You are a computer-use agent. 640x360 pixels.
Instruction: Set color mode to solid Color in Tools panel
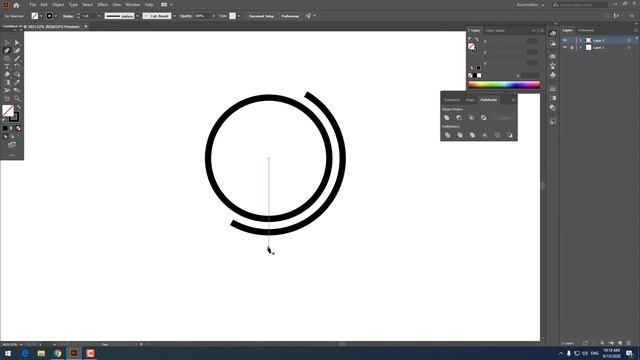click(x=5, y=128)
